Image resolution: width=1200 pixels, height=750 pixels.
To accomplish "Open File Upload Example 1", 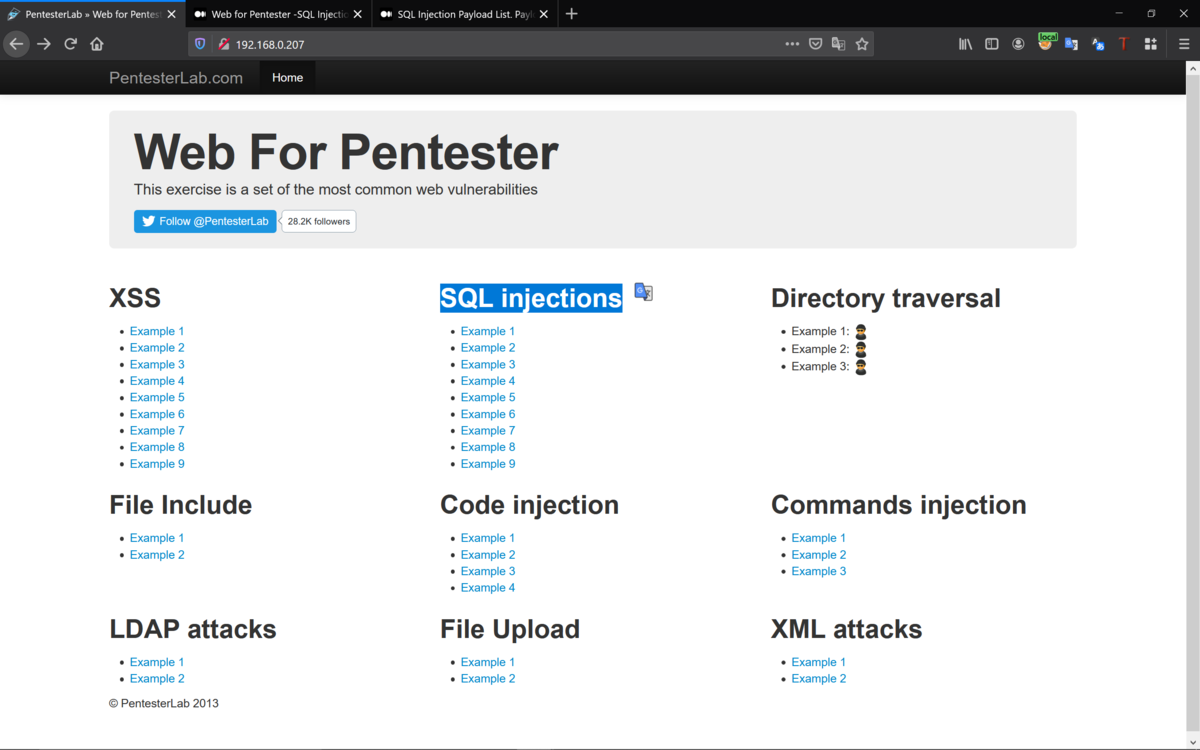I will (488, 662).
